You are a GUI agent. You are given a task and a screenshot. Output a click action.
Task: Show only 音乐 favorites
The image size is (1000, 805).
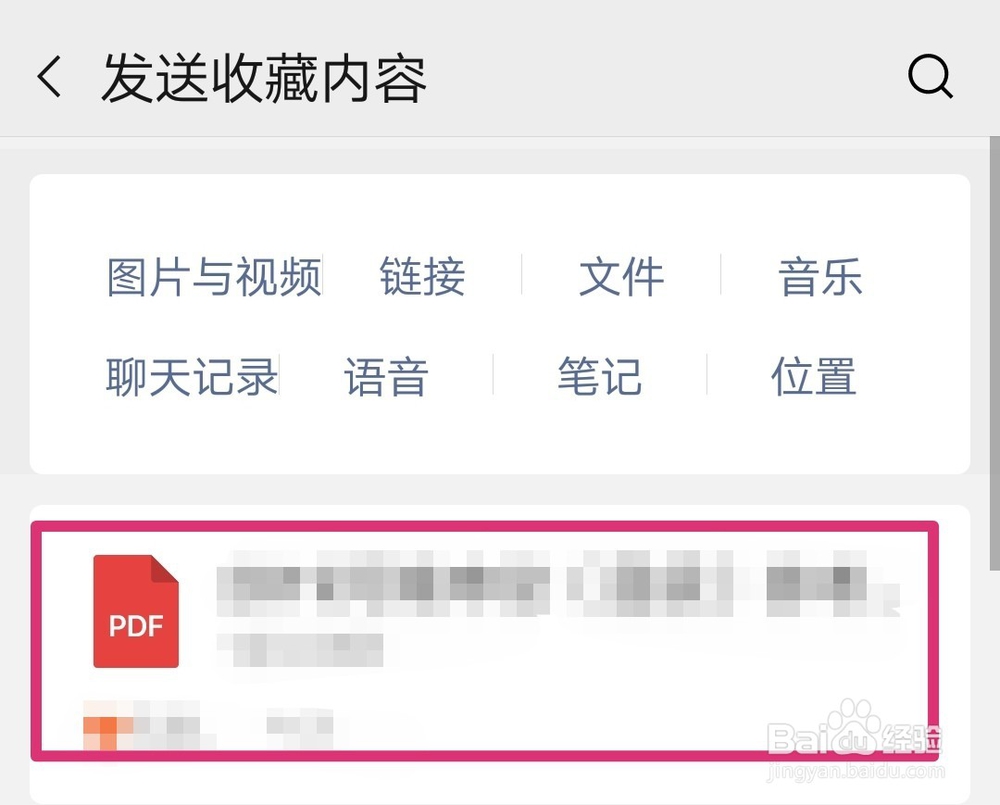[x=820, y=277]
